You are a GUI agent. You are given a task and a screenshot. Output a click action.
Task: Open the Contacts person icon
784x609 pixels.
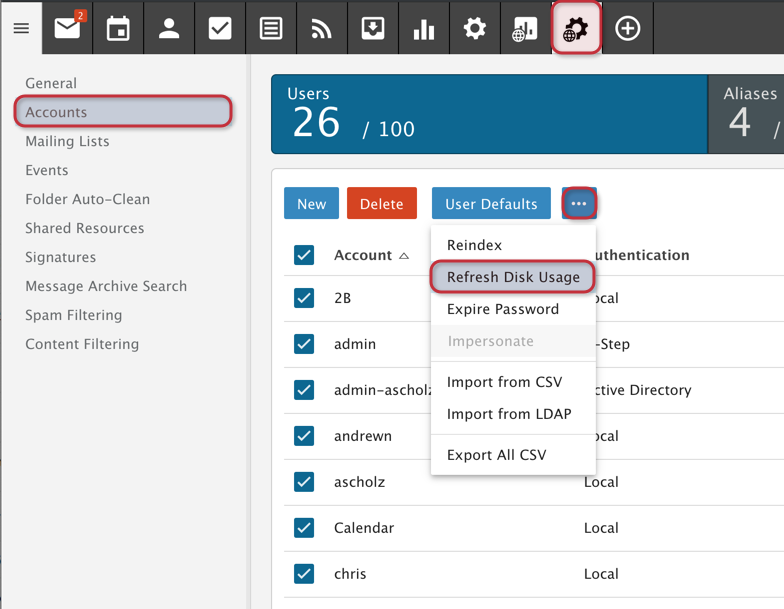[169, 28]
